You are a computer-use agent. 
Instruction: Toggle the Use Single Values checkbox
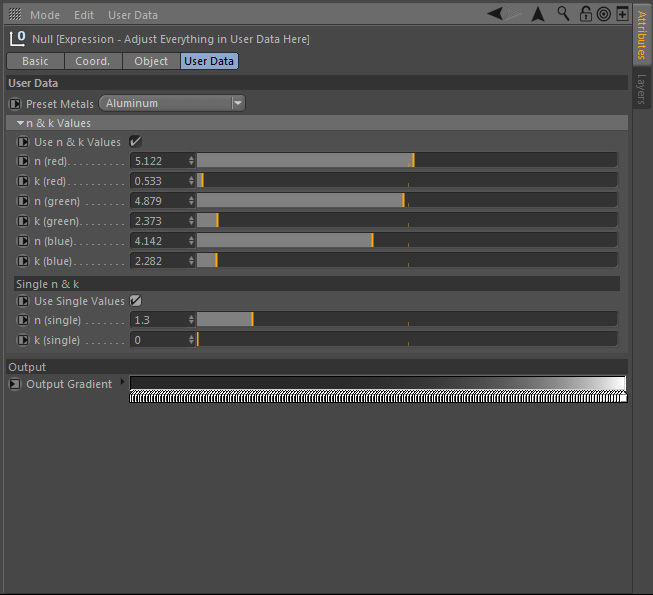click(135, 300)
